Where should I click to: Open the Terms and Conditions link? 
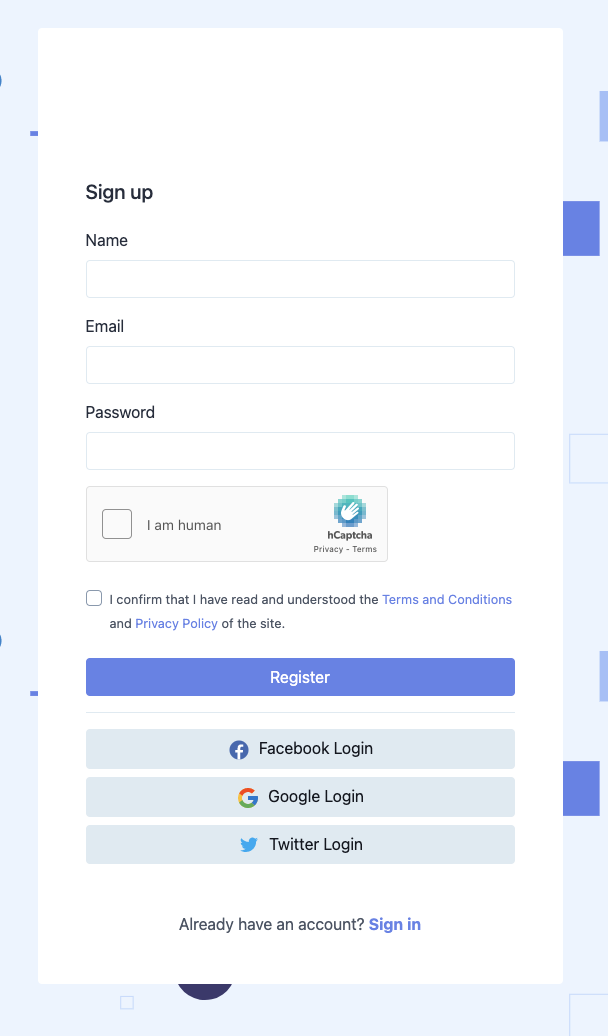(x=447, y=599)
